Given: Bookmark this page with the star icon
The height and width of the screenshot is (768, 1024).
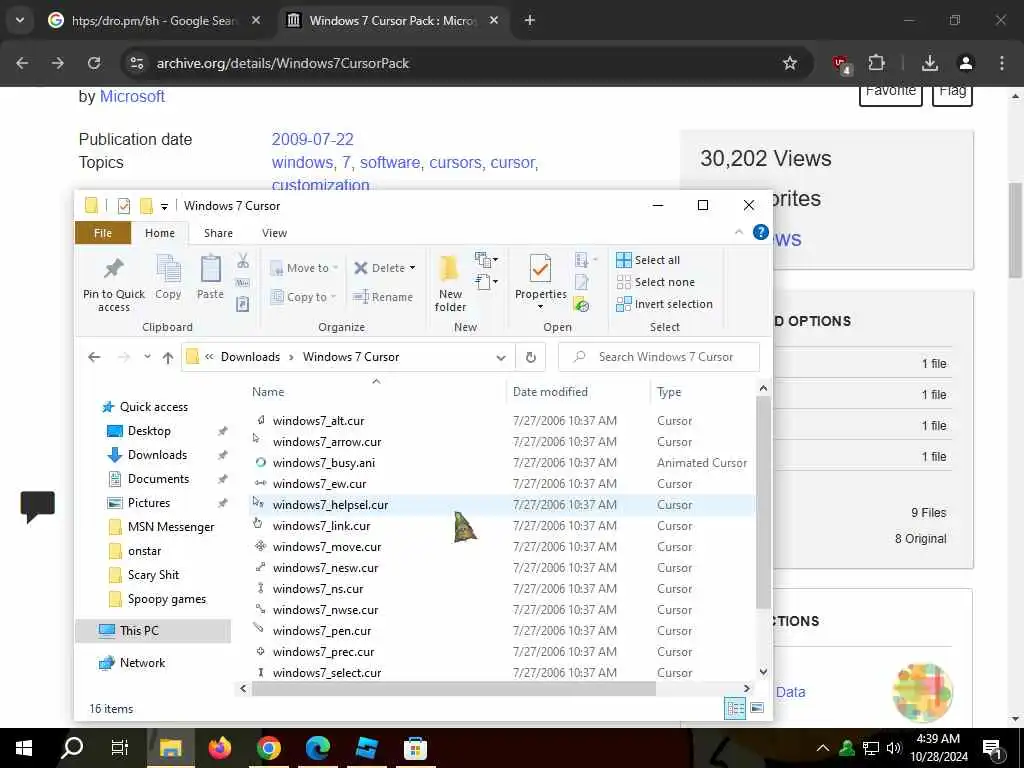Looking at the screenshot, I should 790,63.
